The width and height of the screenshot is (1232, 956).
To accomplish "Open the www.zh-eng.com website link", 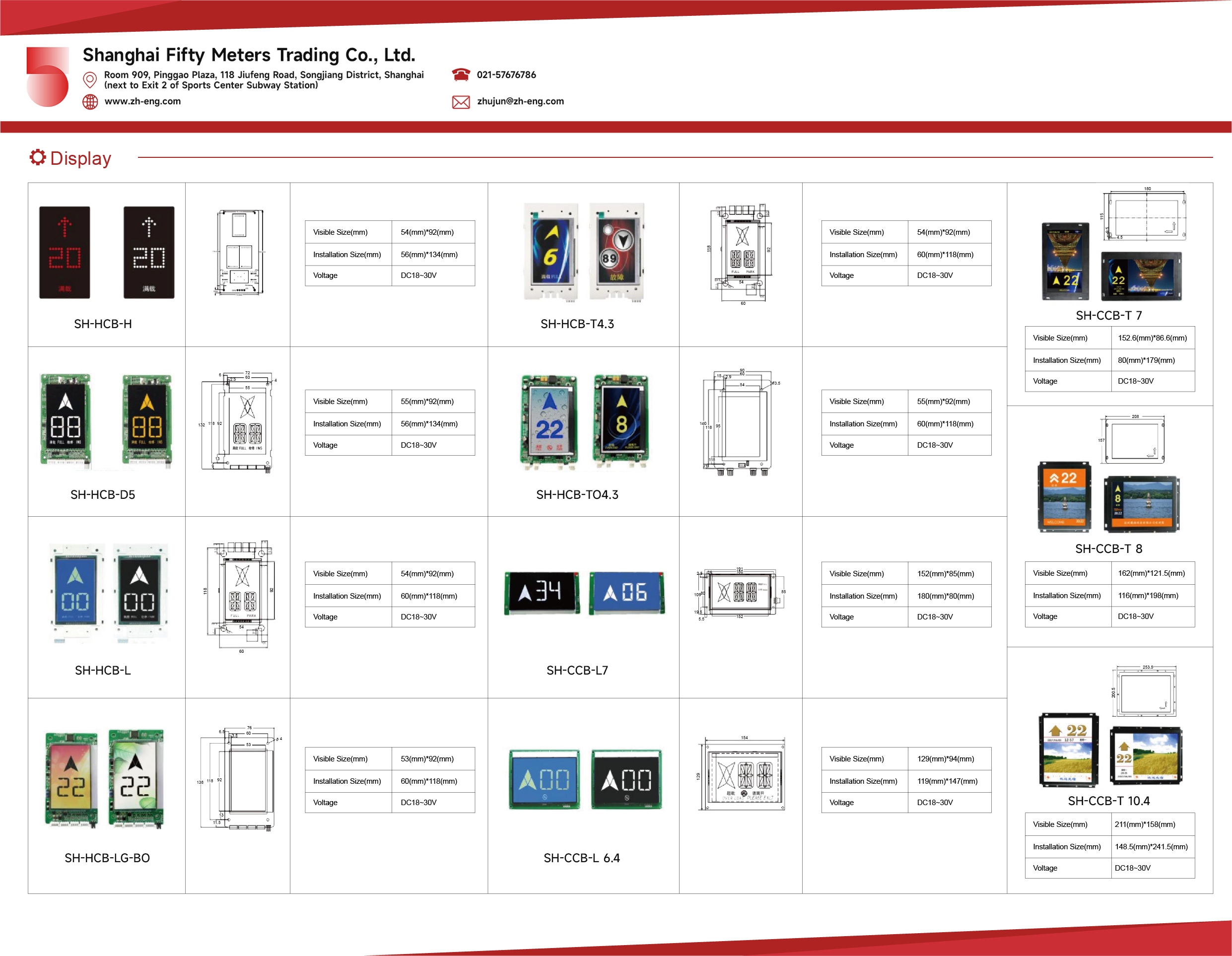I will (143, 102).
